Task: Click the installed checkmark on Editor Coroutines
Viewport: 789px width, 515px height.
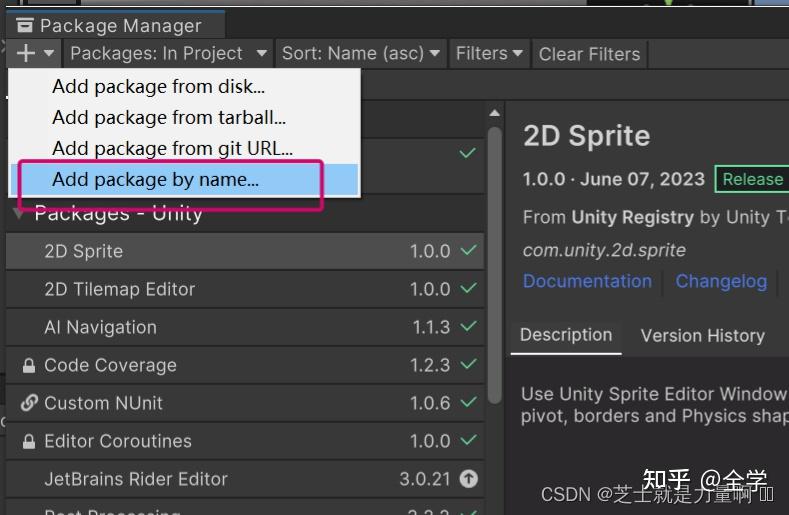Action: point(468,440)
